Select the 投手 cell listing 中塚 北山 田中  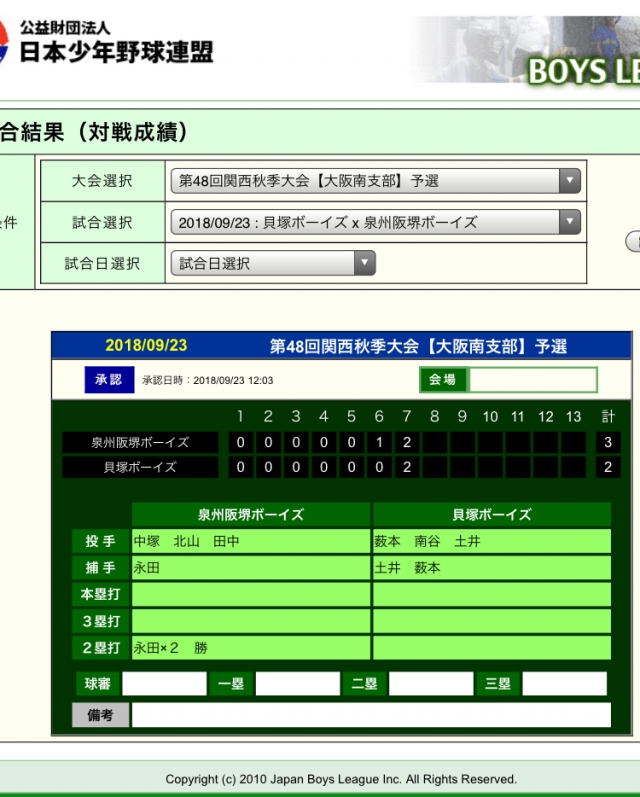[251, 541]
